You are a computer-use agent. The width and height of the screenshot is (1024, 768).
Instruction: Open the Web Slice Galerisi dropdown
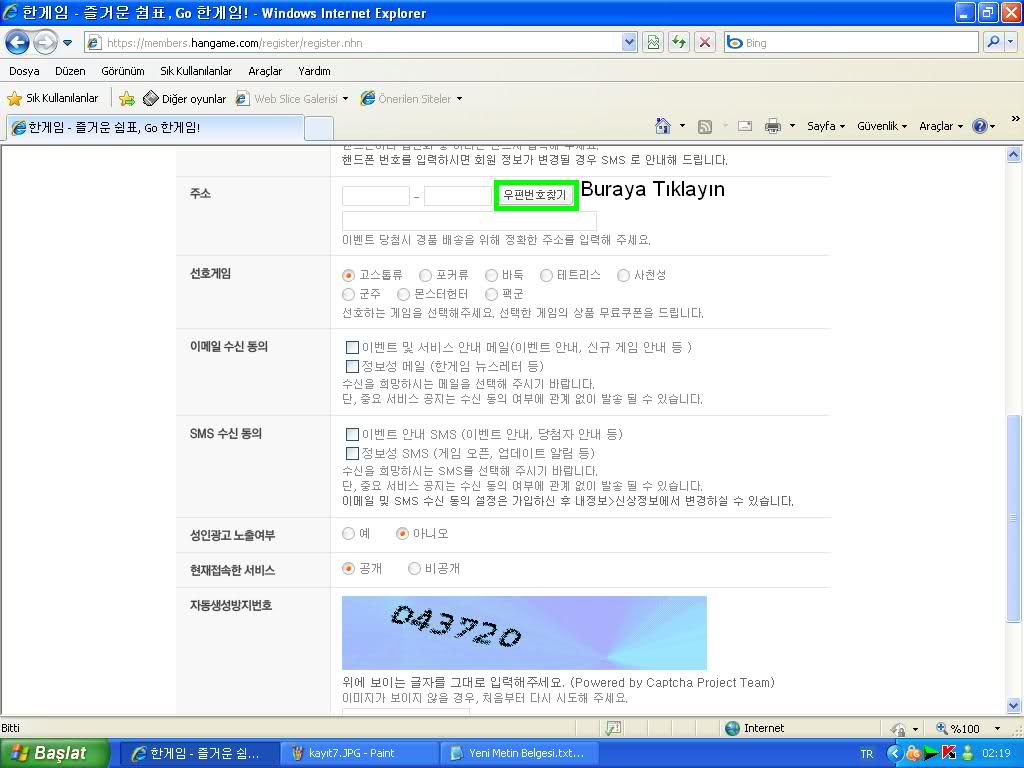coord(292,99)
